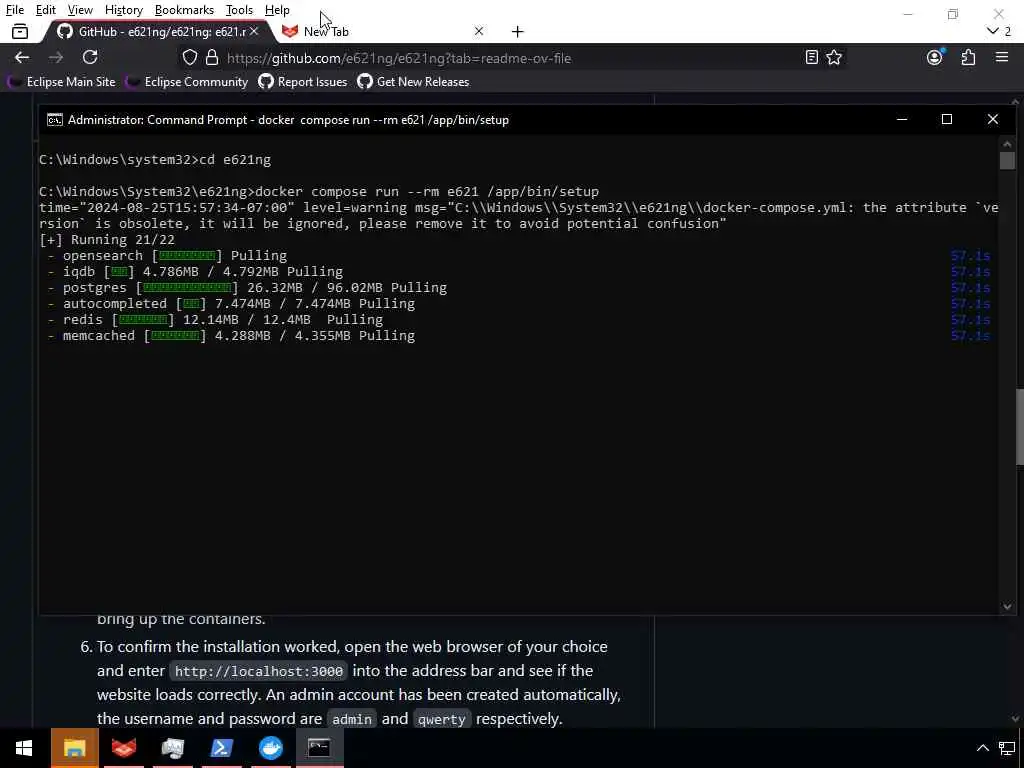The height and width of the screenshot is (768, 1024).
Task: Click Command Prompt scrollbar up arrow
Action: click(x=1007, y=144)
